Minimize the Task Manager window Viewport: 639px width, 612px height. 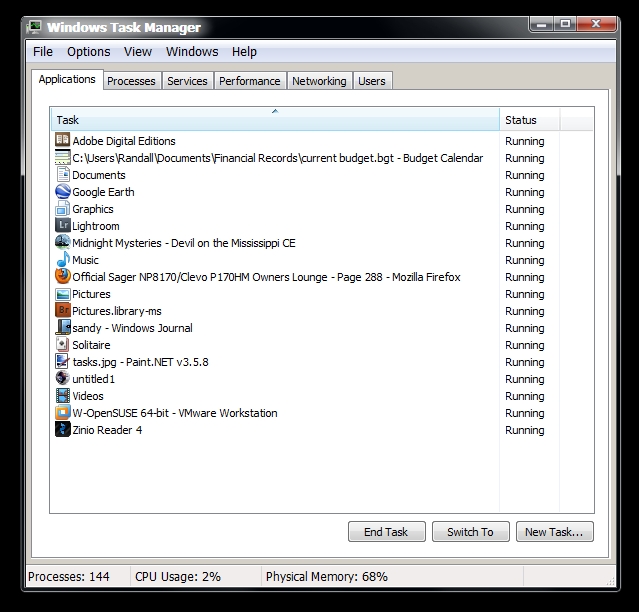tap(541, 24)
